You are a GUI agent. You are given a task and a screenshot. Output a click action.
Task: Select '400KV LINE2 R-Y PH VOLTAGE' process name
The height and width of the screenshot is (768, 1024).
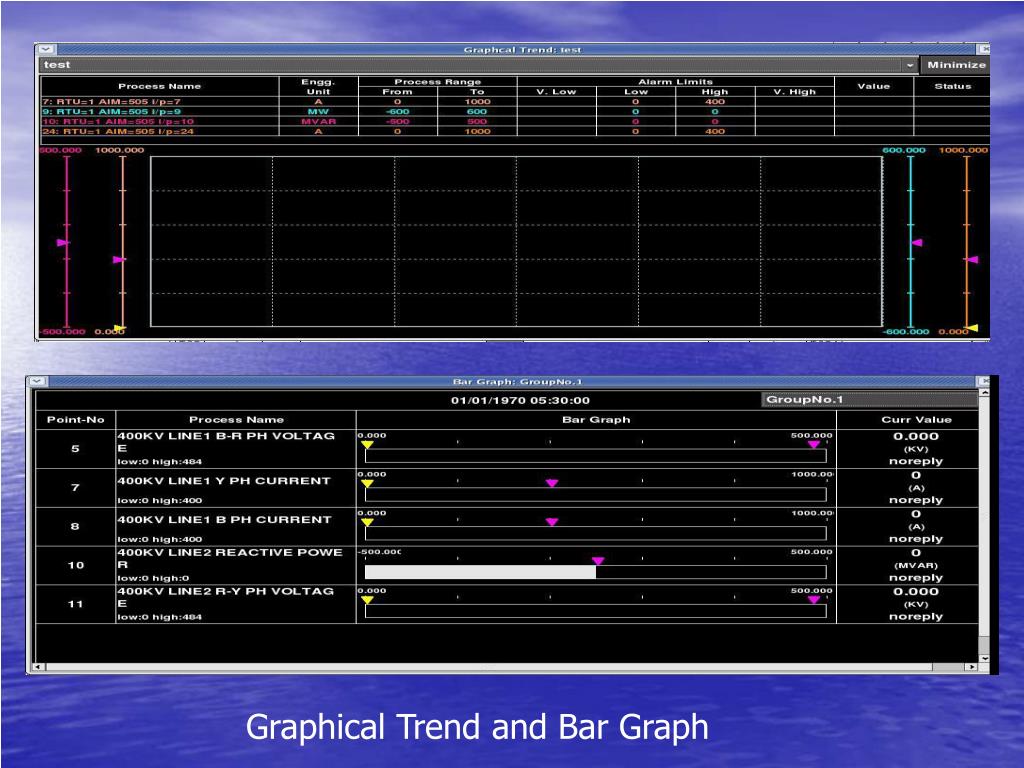[225, 597]
